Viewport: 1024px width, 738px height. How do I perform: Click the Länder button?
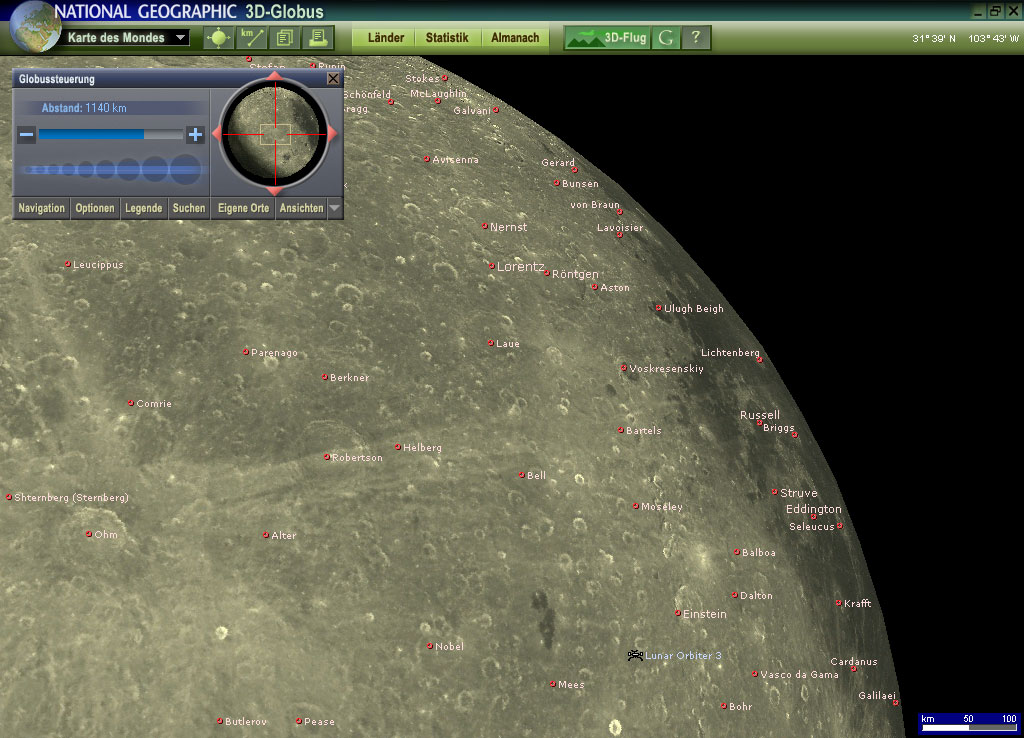[385, 38]
